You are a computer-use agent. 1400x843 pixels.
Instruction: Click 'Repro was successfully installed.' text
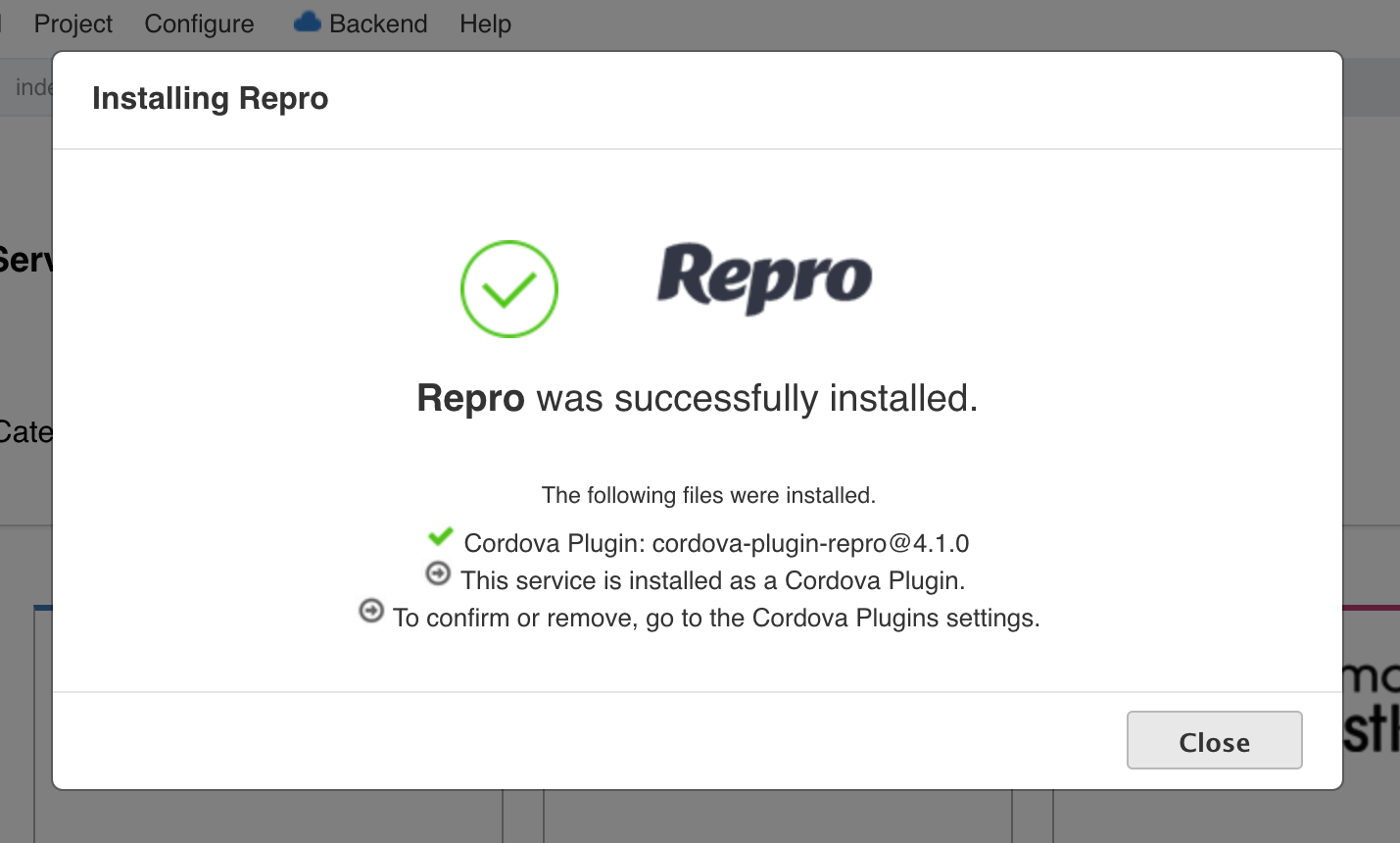698,398
